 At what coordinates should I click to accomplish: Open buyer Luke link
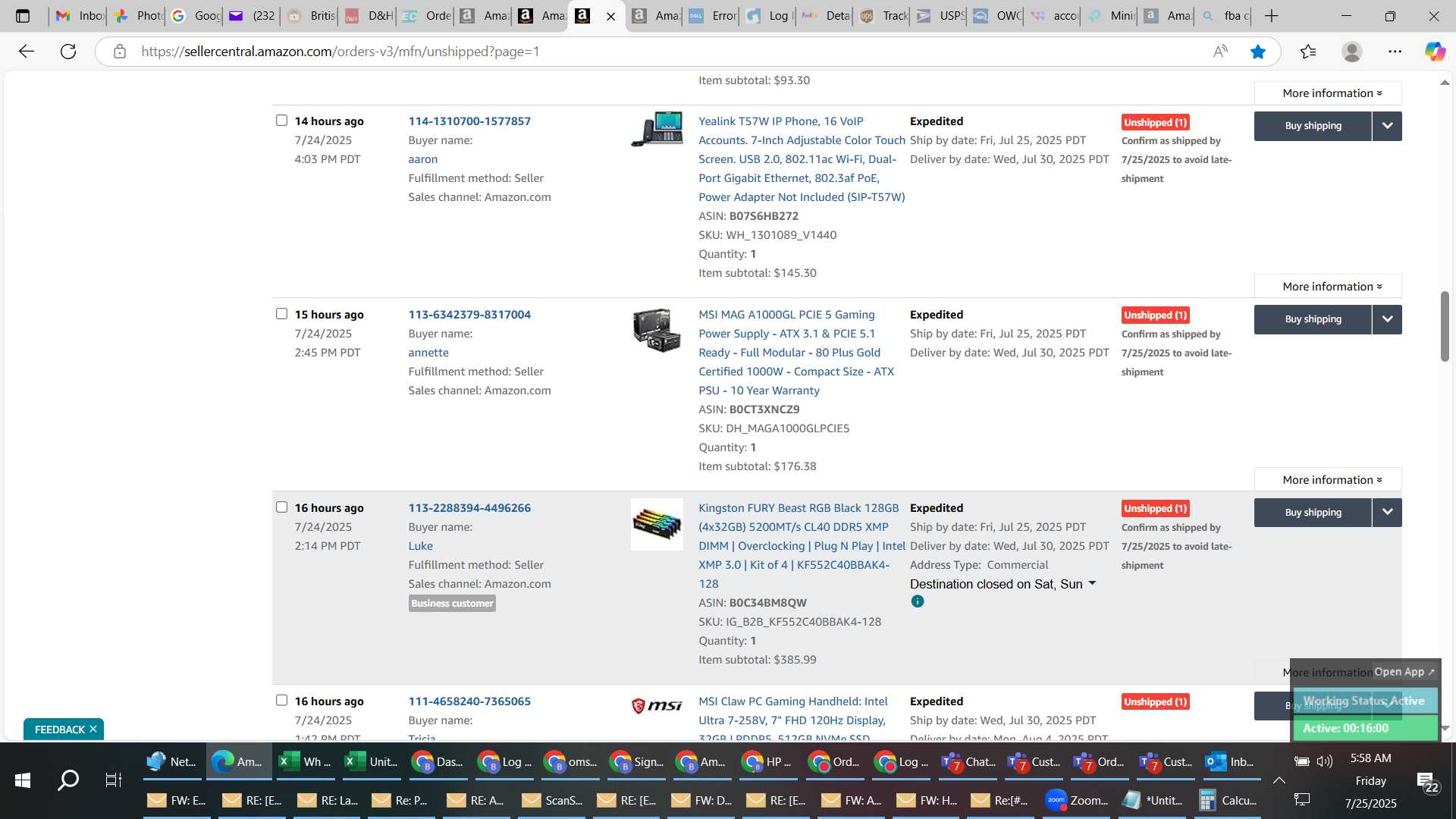420,546
